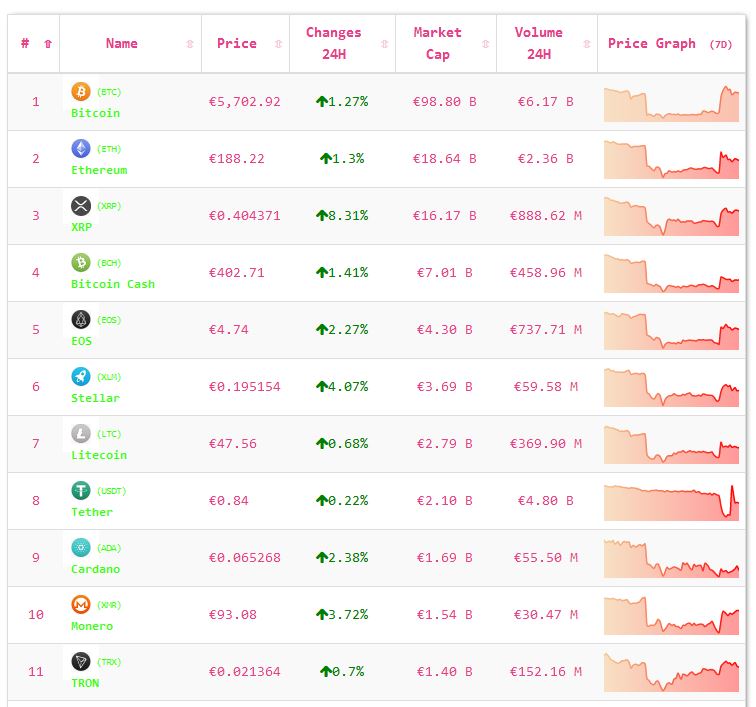This screenshot has height=707, width=756.
Task: Sort by Changes 24H header
Action: point(333,44)
